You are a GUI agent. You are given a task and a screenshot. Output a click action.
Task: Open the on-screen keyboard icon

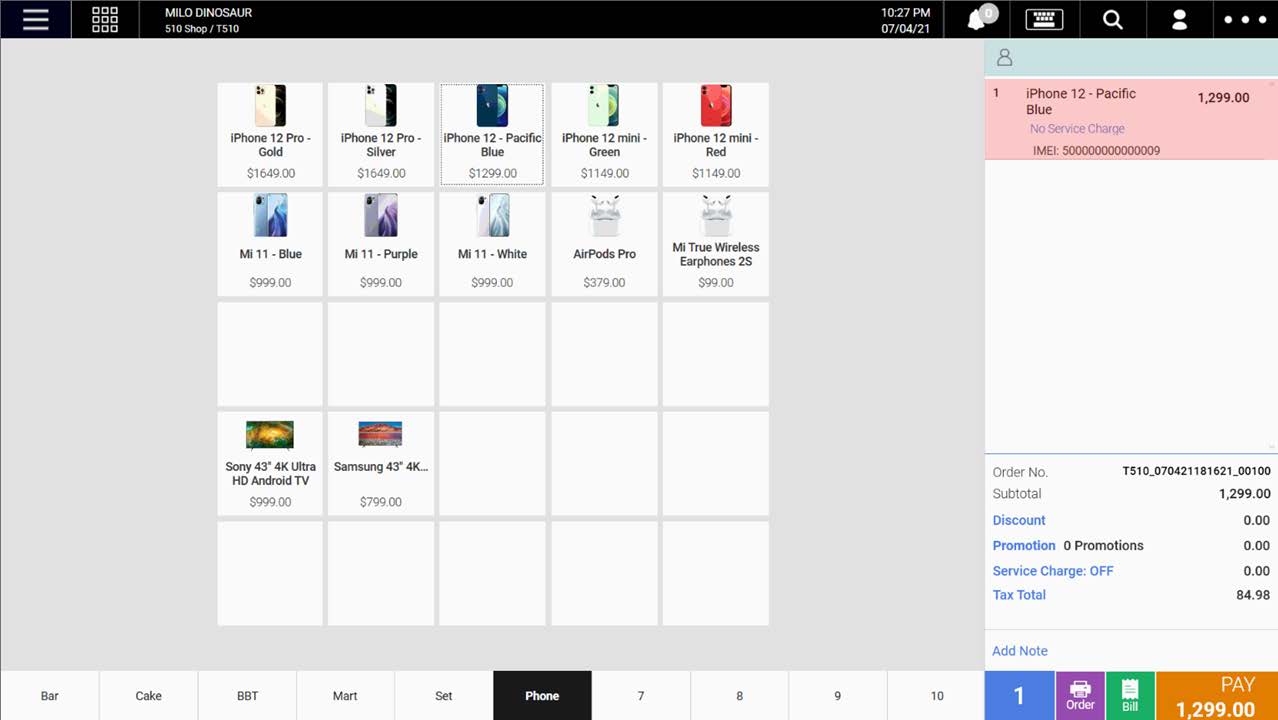1044,19
